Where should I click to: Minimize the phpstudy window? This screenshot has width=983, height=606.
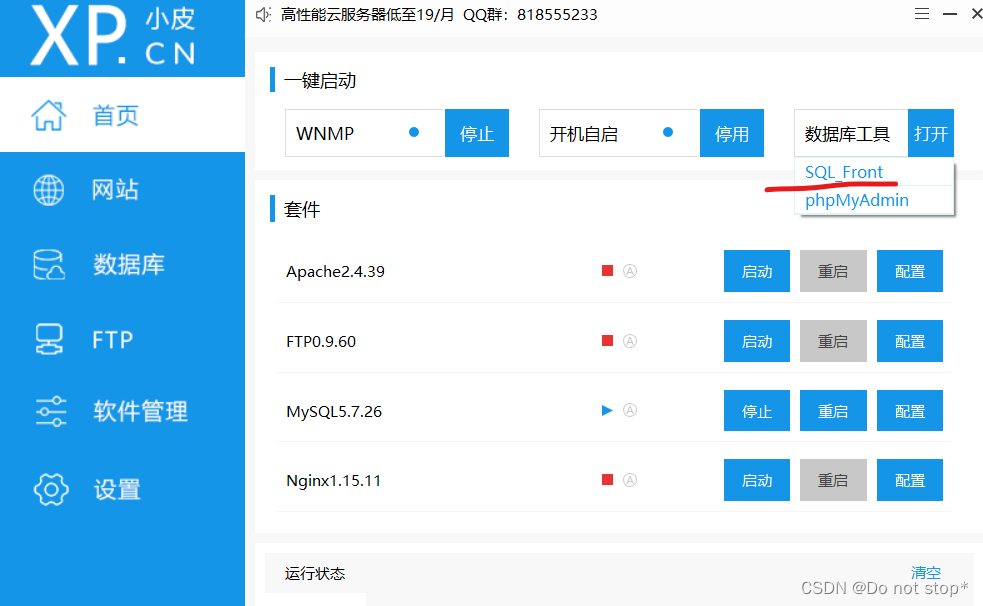(x=950, y=14)
